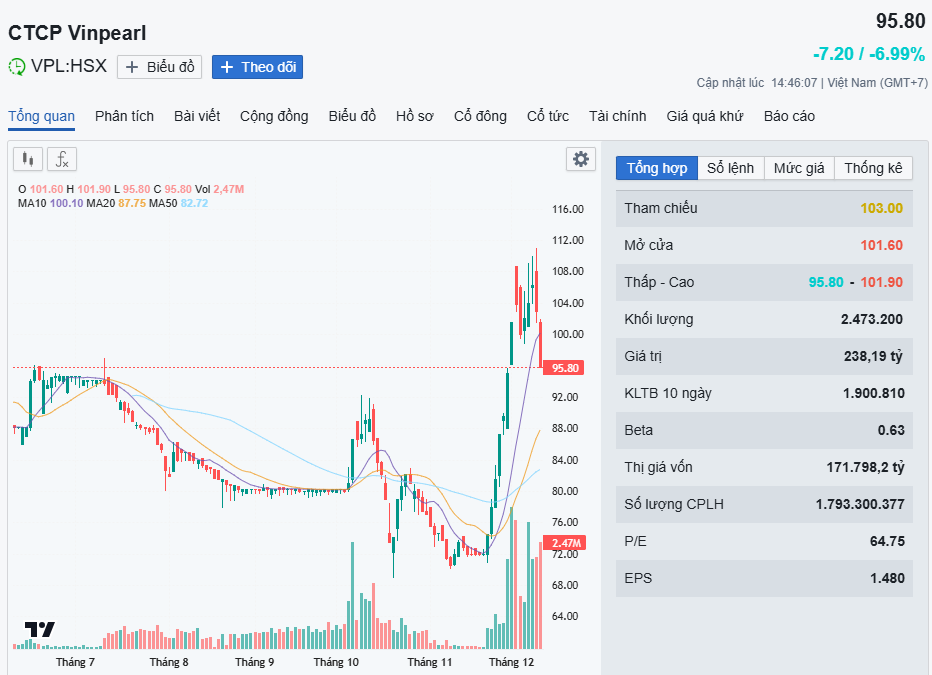Go to the Cộng đồng tab

274,116
